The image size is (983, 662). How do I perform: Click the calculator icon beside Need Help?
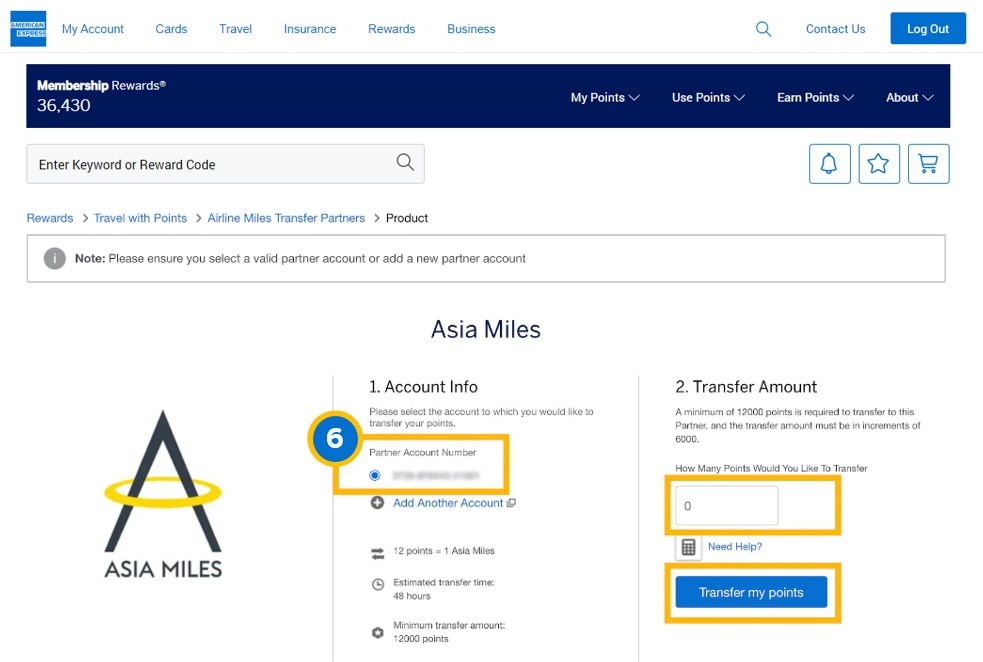tap(688, 546)
